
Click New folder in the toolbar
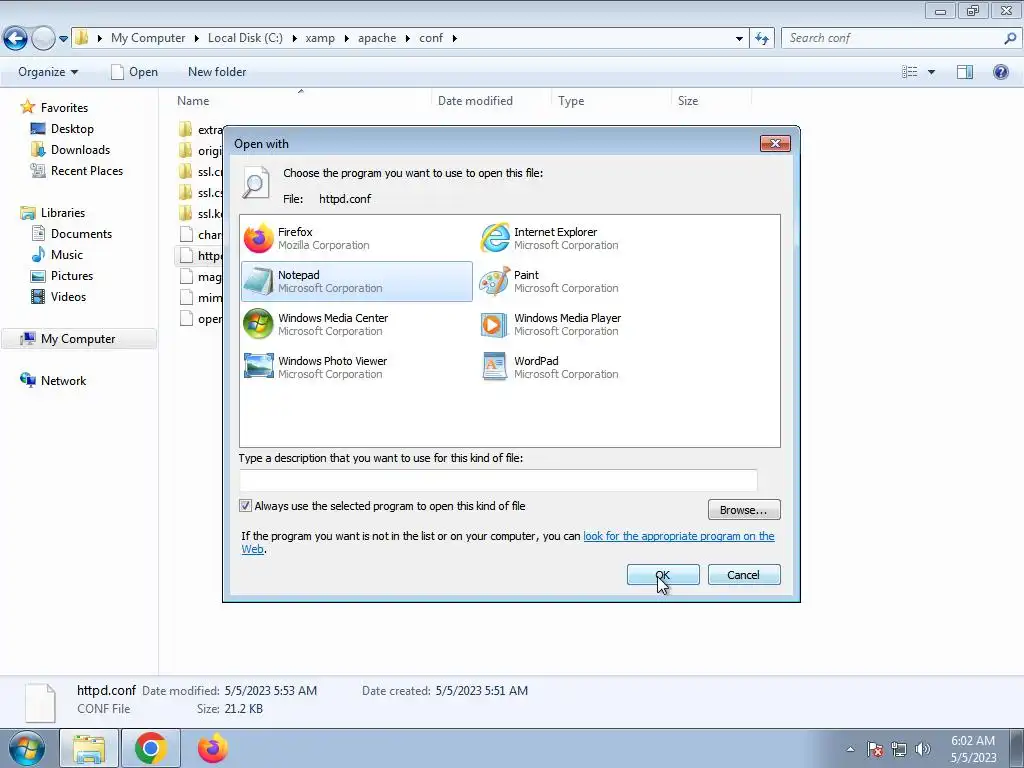pyautogui.click(x=217, y=72)
